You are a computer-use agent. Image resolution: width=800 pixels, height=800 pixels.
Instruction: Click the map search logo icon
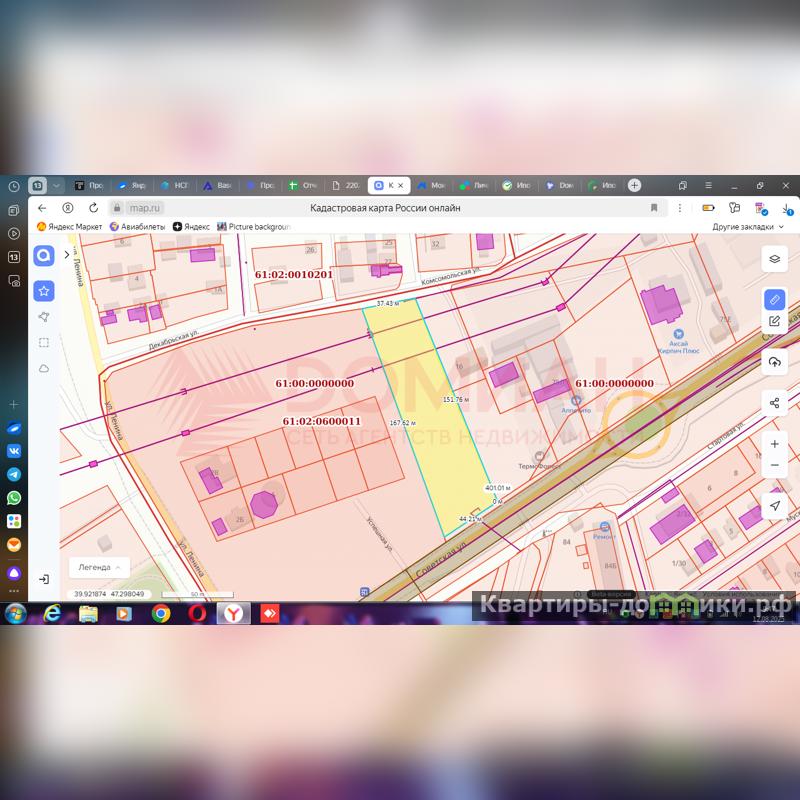tap(44, 256)
